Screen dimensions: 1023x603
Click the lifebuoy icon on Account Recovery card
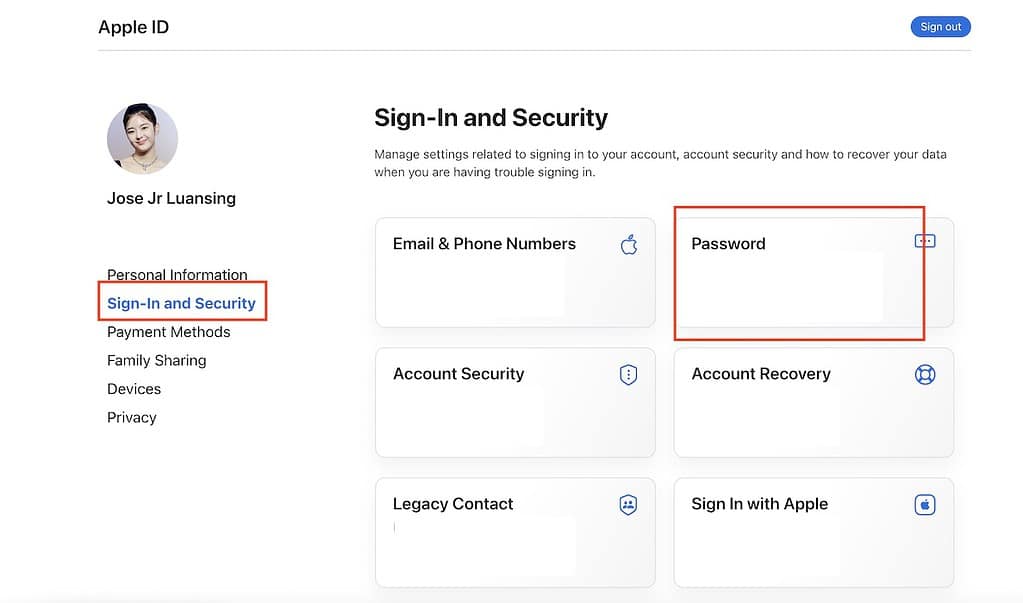924,373
